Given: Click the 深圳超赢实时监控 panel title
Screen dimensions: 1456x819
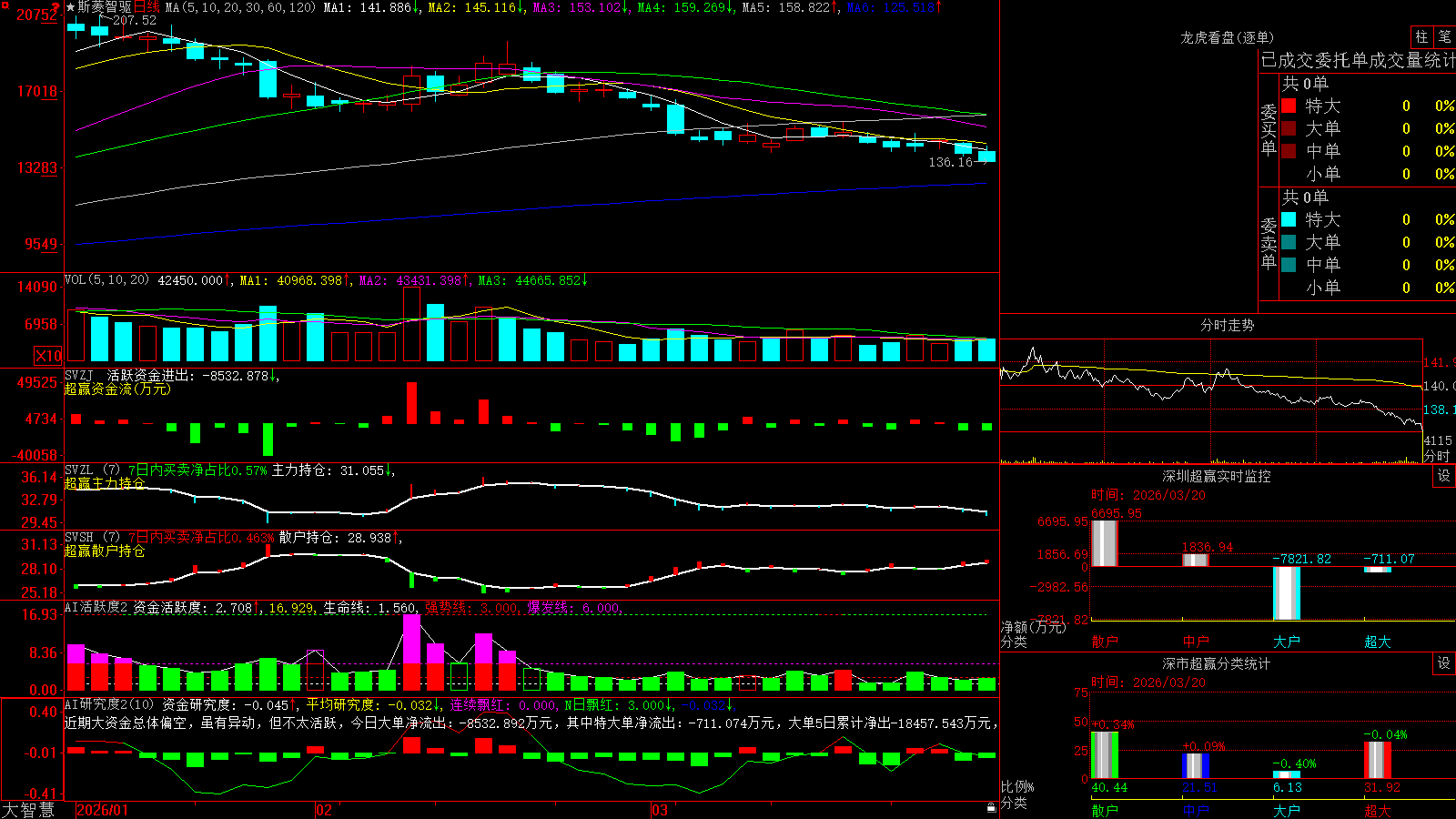Looking at the screenshot, I should click(1216, 476).
